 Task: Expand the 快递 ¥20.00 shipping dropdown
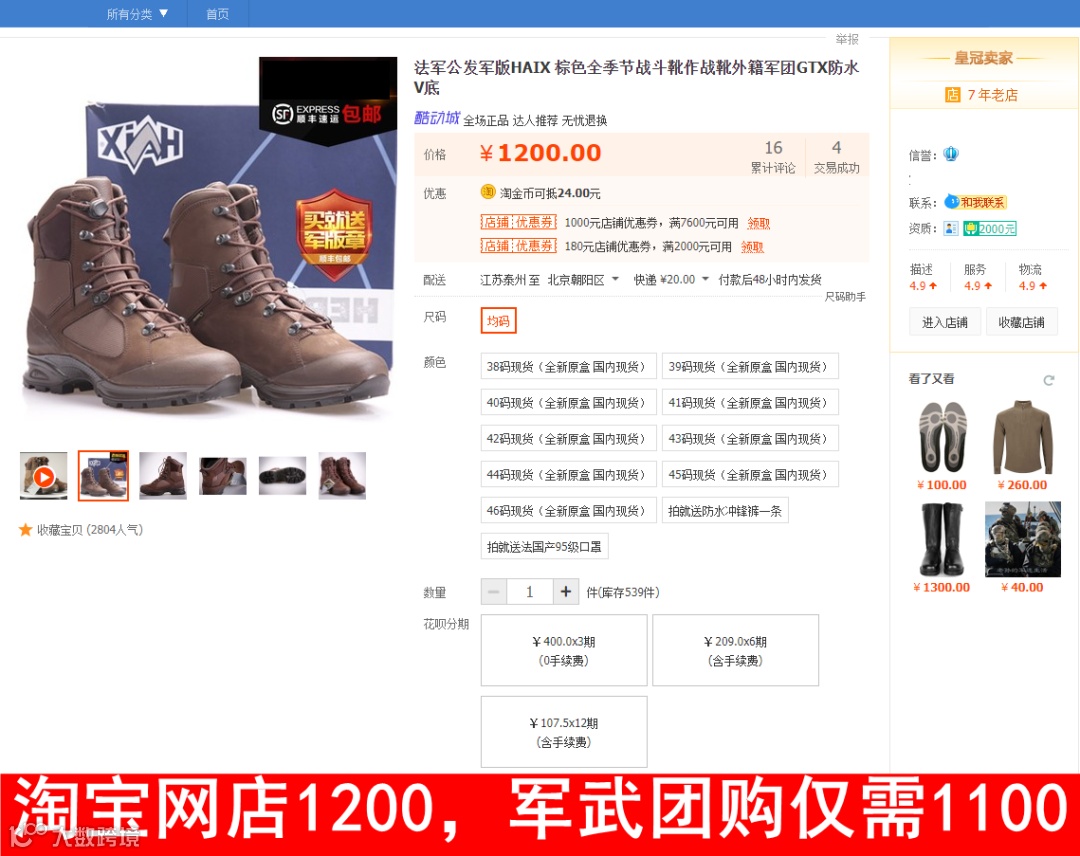tap(671, 280)
